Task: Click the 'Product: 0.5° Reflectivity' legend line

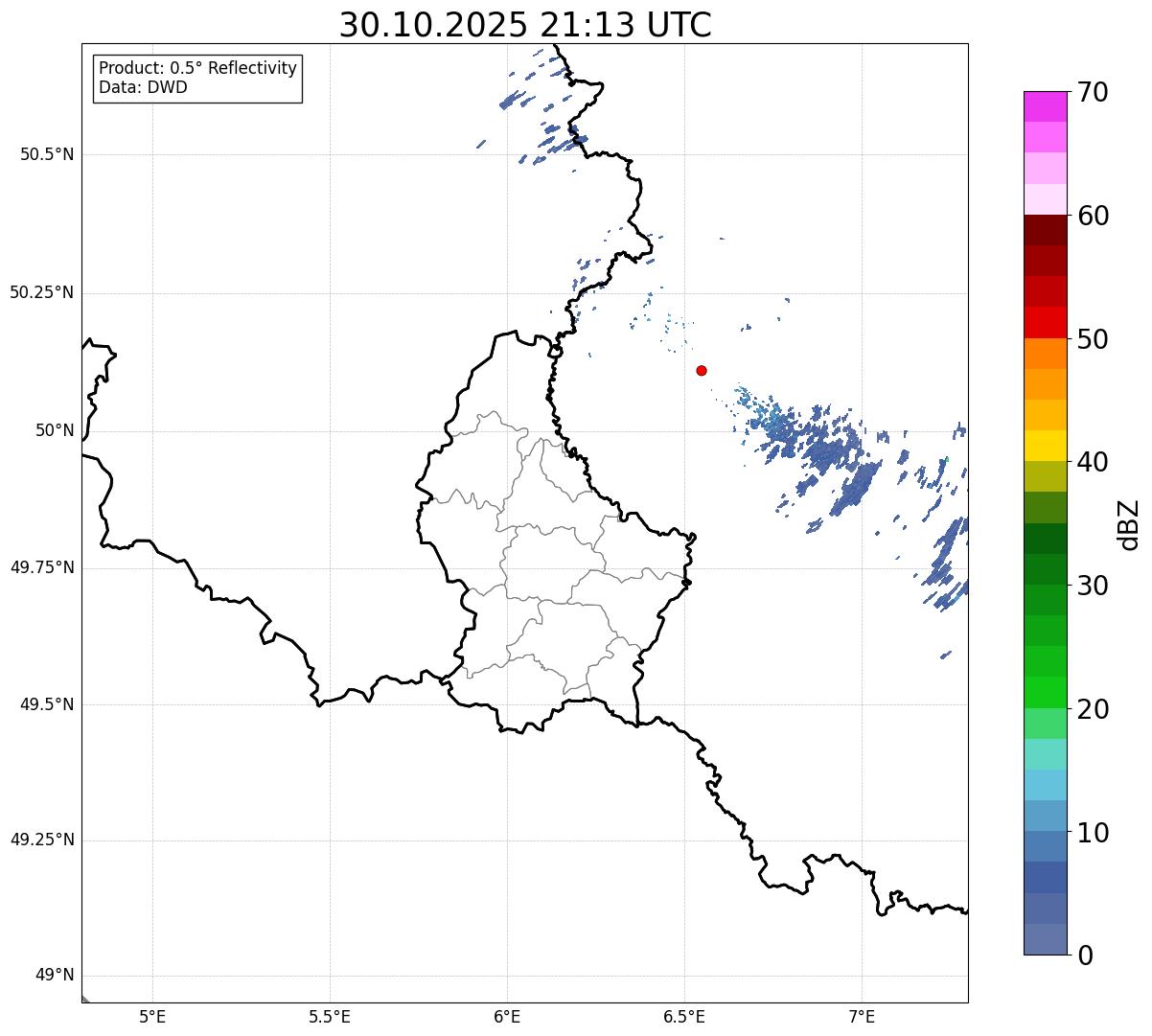Action: [197, 69]
